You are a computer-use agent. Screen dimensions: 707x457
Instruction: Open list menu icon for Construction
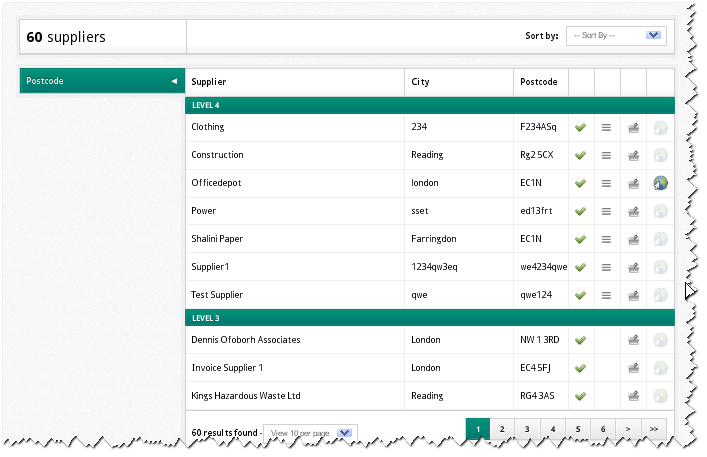(606, 155)
